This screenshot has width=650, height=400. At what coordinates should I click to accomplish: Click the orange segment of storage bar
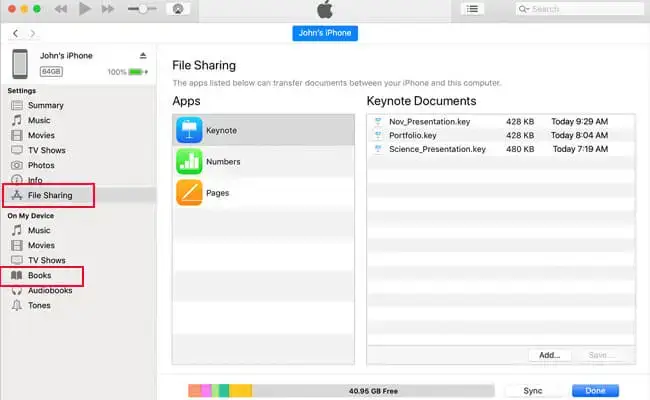[x=194, y=390]
